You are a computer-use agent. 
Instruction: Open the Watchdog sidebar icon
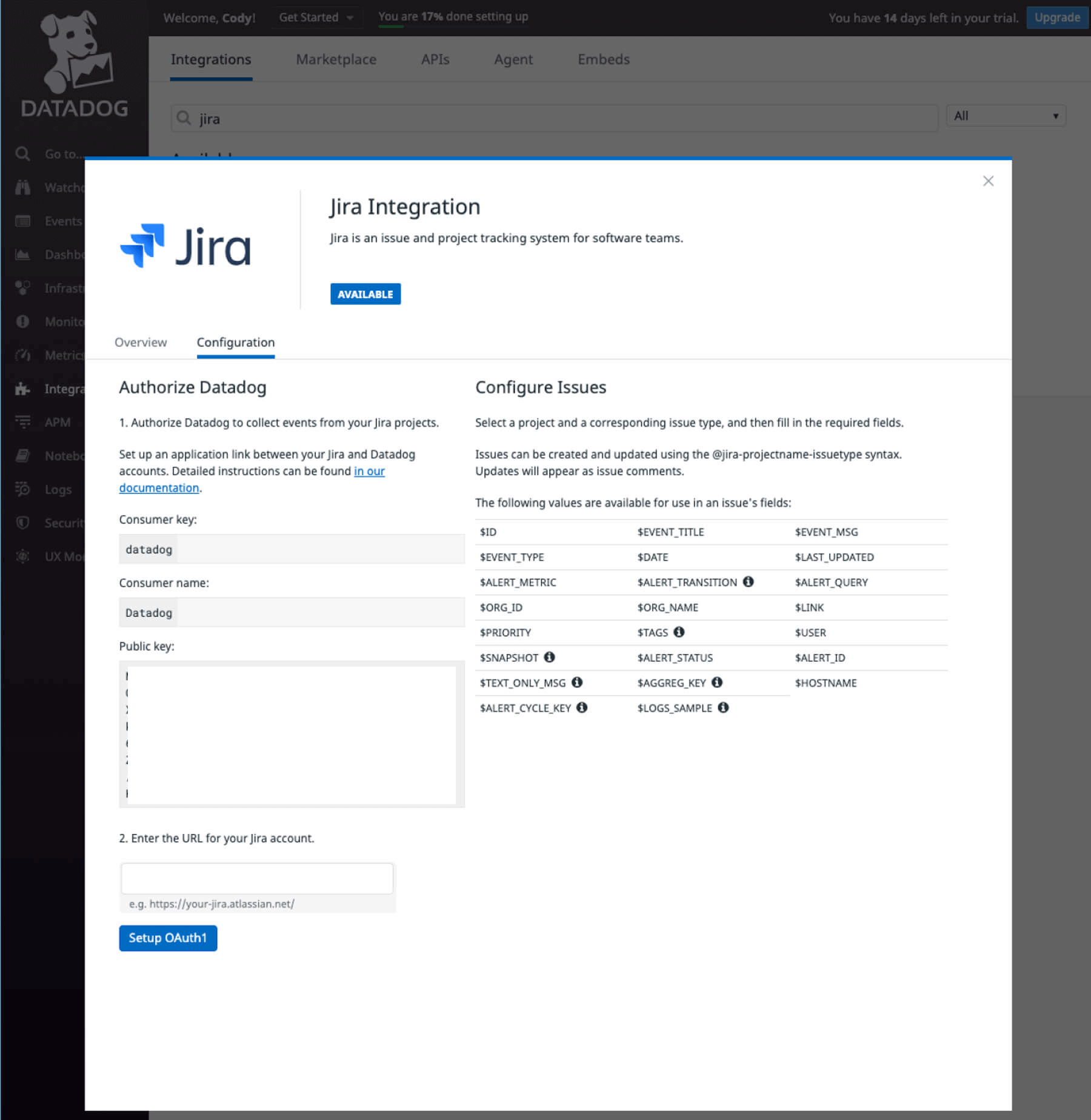[23, 187]
